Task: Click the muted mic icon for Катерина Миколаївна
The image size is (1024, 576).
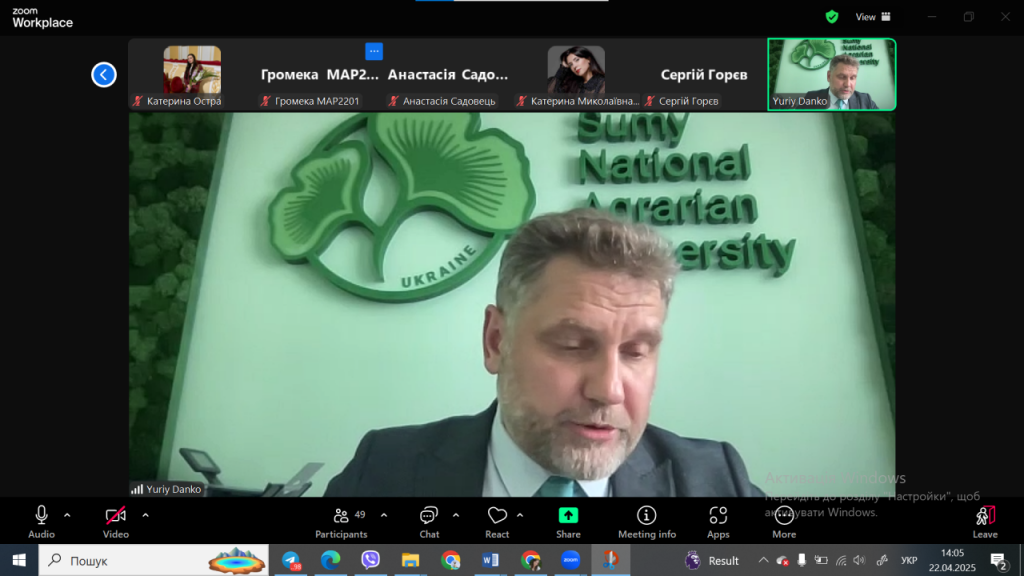Action: [522, 101]
